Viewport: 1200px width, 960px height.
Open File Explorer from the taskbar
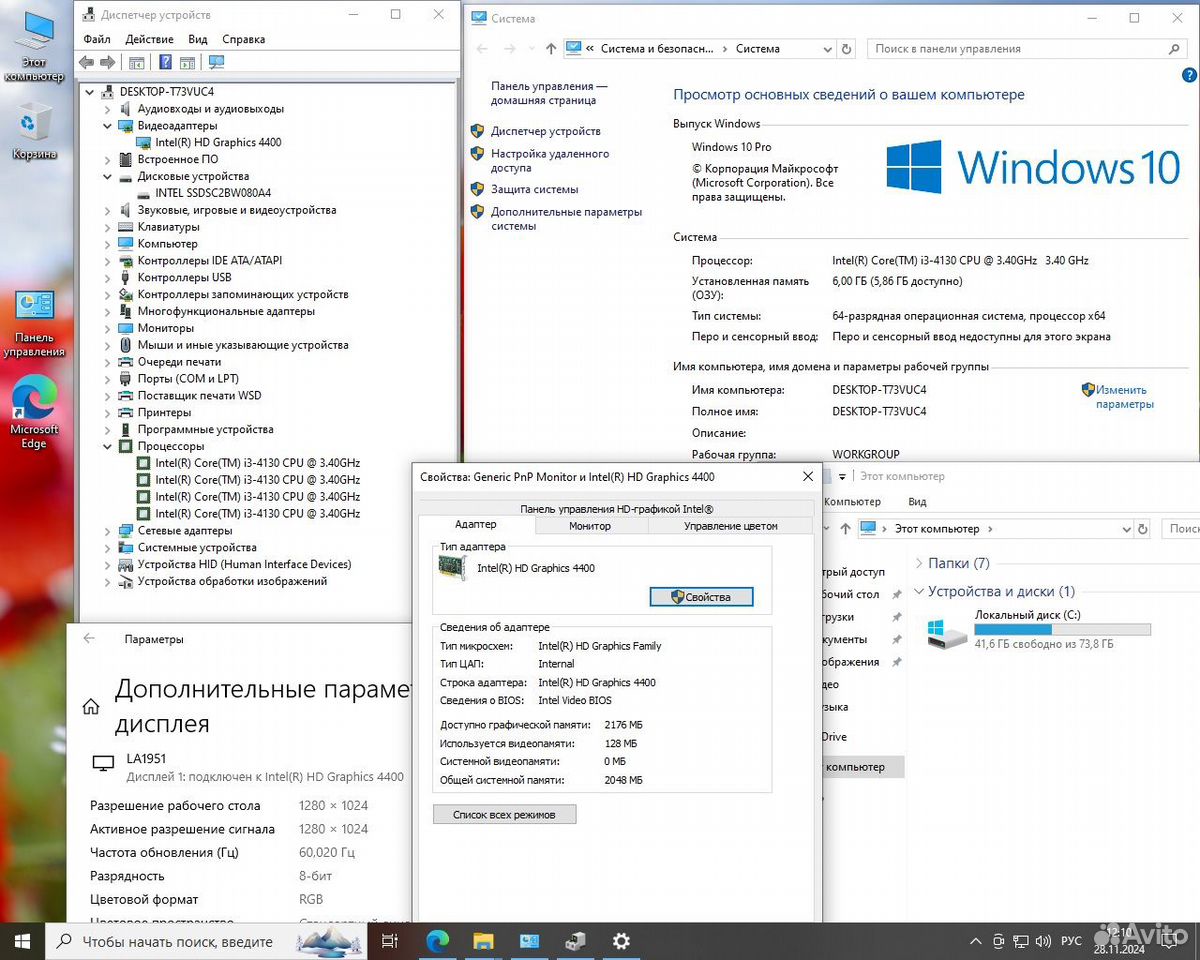click(x=483, y=941)
